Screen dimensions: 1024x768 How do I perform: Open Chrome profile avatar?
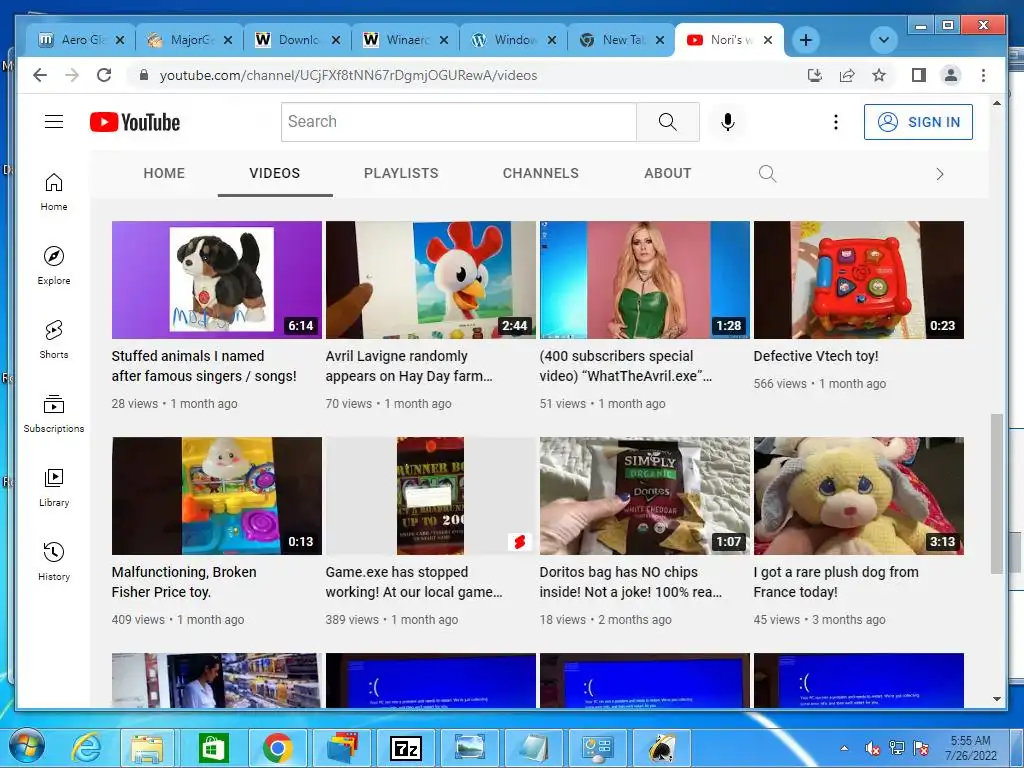coord(951,75)
